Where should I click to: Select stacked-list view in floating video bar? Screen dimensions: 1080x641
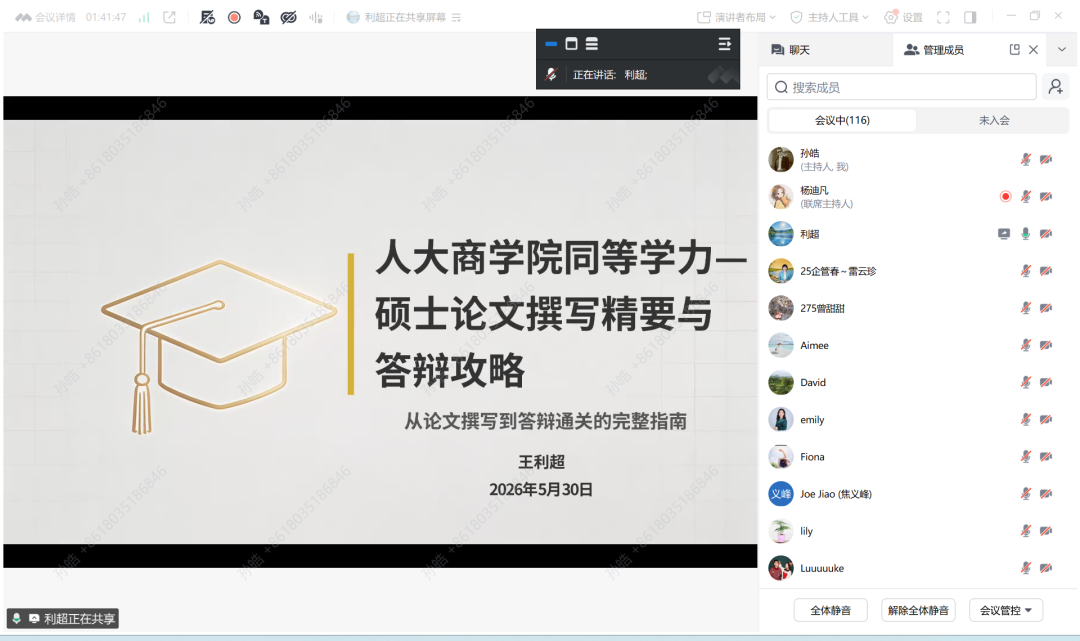click(592, 43)
